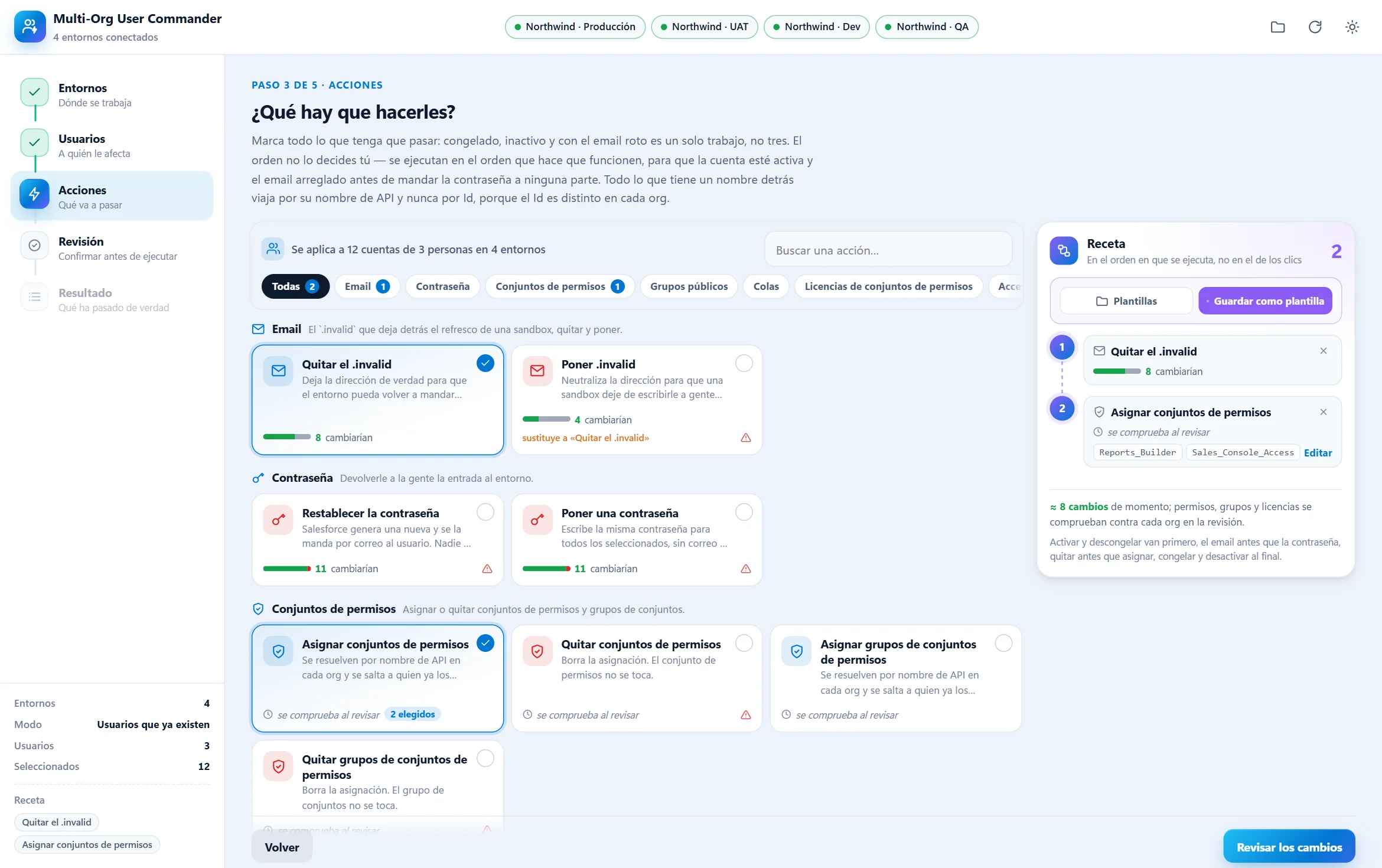
Task: Open the Plantillas button in Receta
Action: coord(1126,301)
